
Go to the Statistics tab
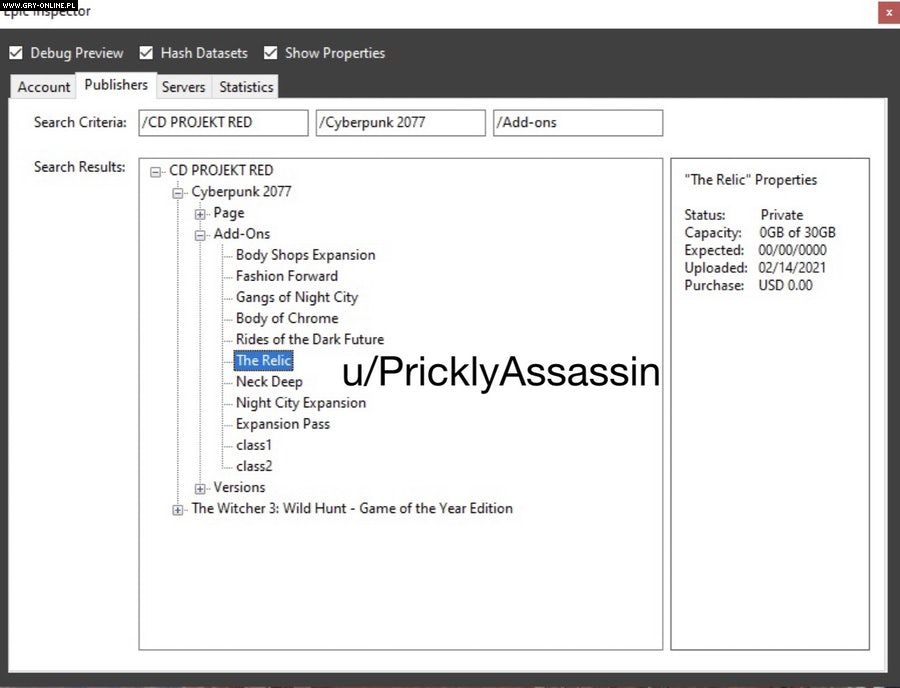click(x=246, y=87)
